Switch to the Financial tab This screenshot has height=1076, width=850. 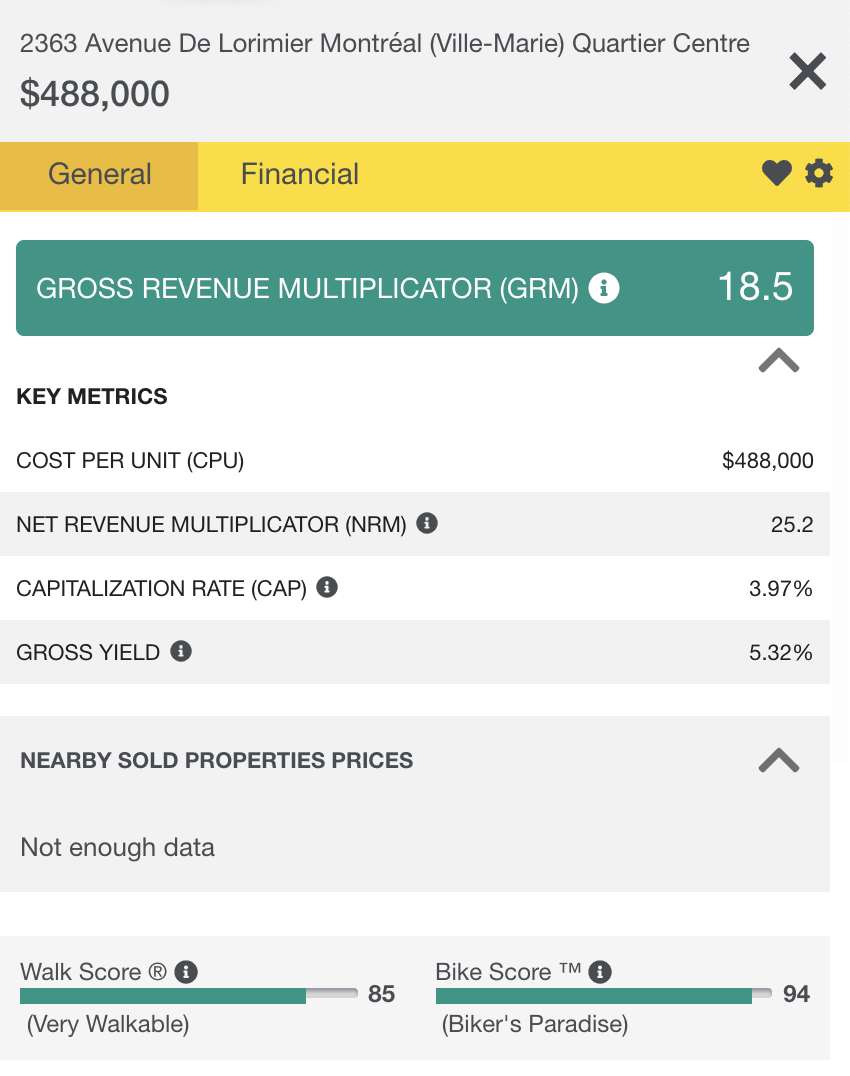[x=300, y=174]
